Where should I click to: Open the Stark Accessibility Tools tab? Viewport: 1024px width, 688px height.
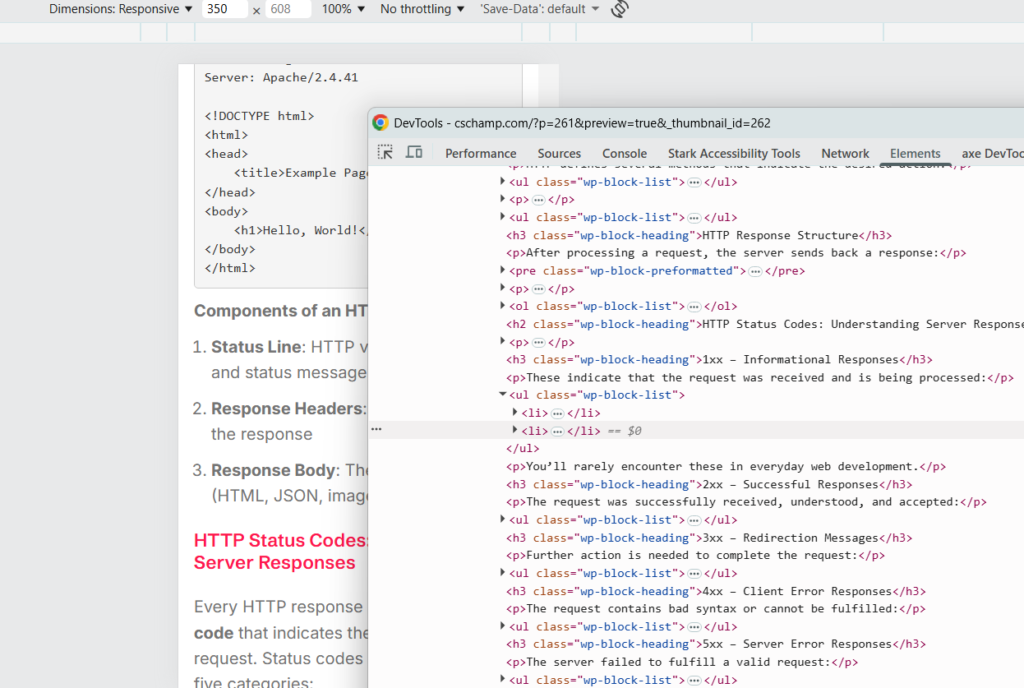tap(734, 153)
